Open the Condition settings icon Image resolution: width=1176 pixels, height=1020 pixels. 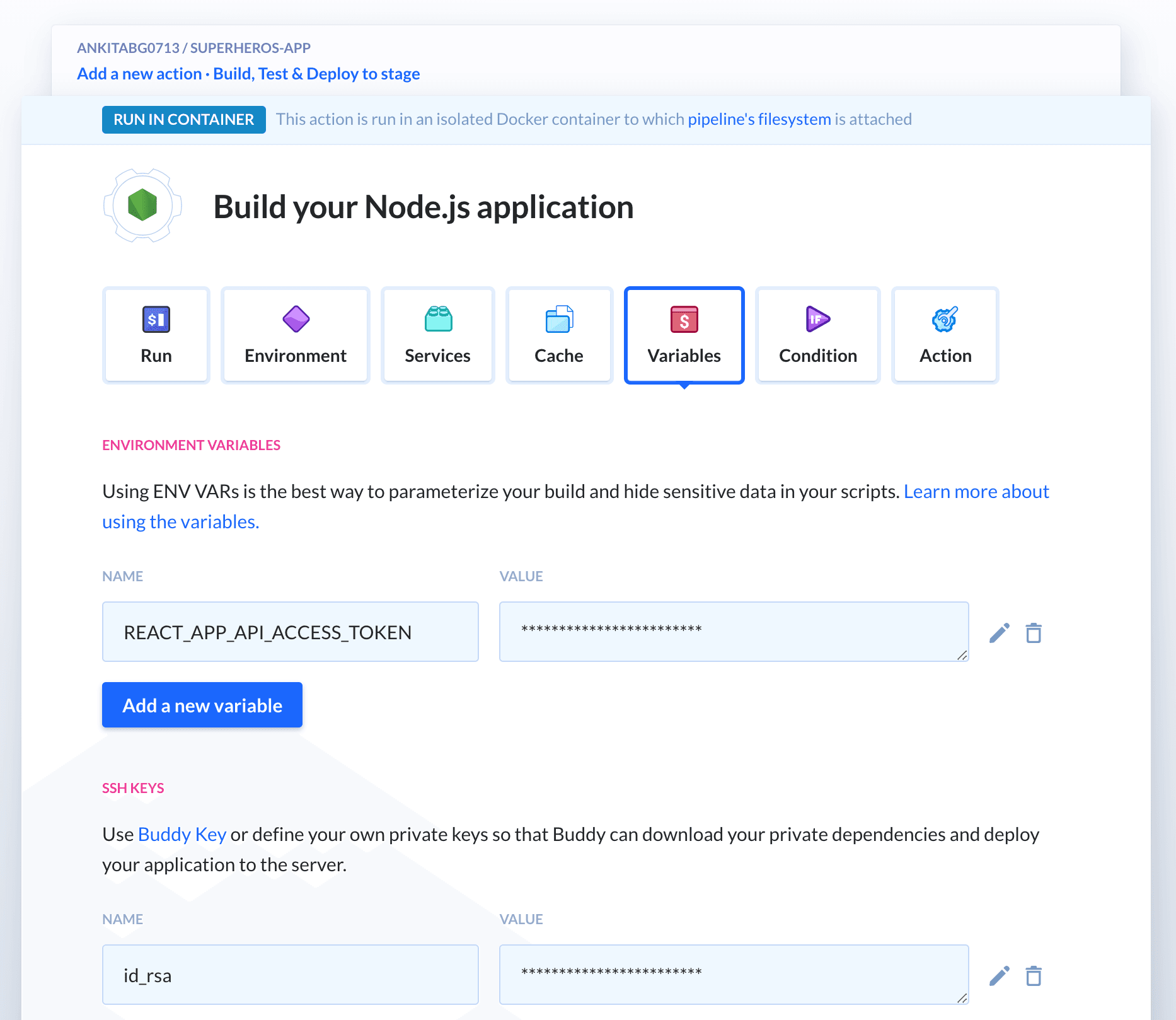tap(817, 319)
